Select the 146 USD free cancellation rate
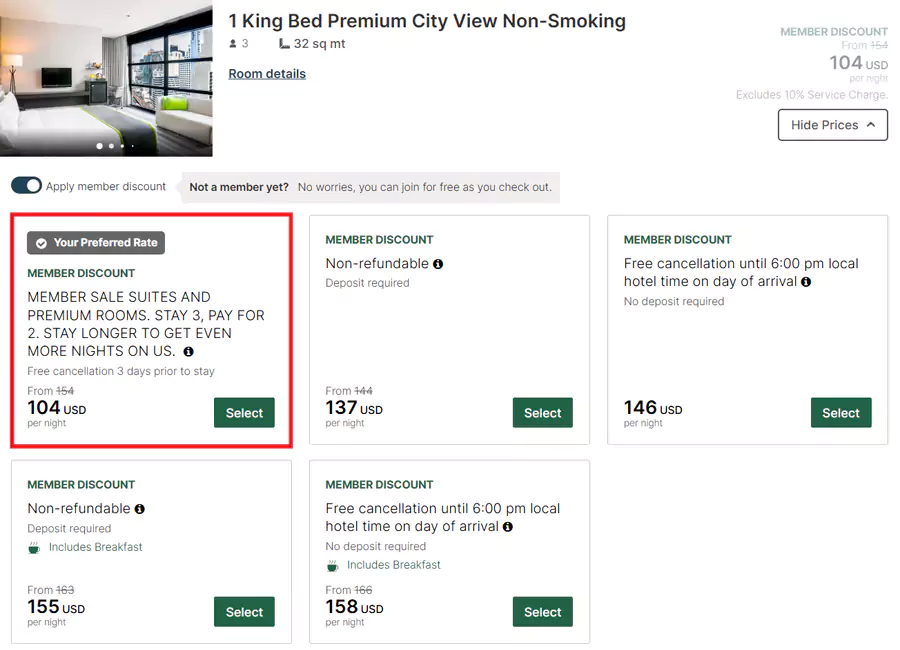The height and width of the screenshot is (650, 900). click(840, 413)
